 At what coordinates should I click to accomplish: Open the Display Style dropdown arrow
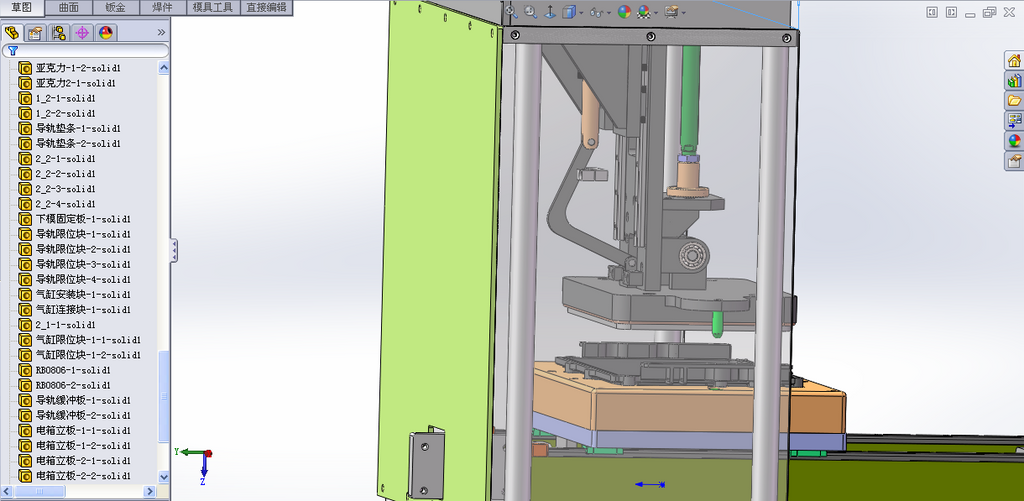tap(581, 12)
